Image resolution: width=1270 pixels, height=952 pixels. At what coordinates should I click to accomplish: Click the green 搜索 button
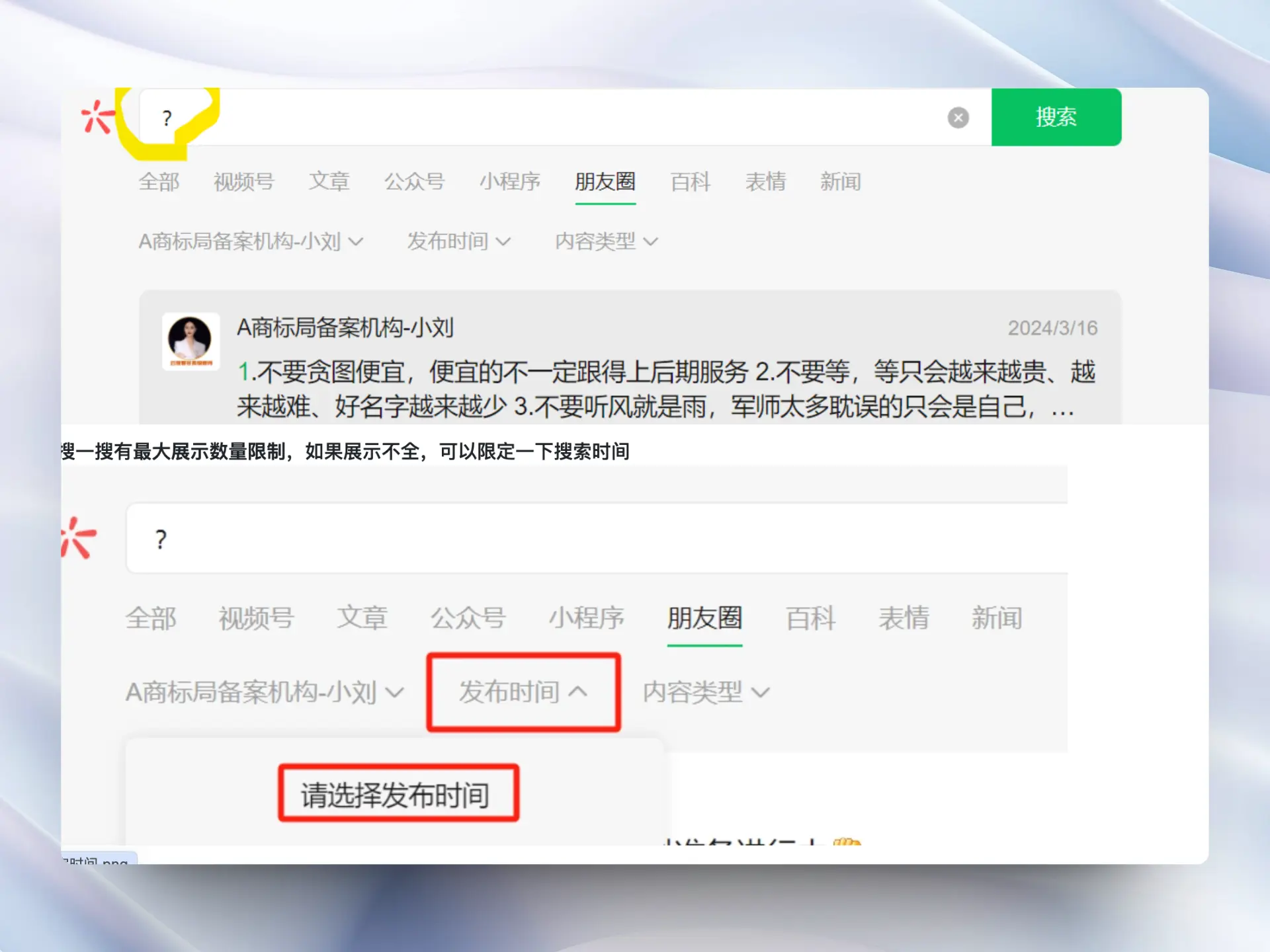(x=1056, y=117)
